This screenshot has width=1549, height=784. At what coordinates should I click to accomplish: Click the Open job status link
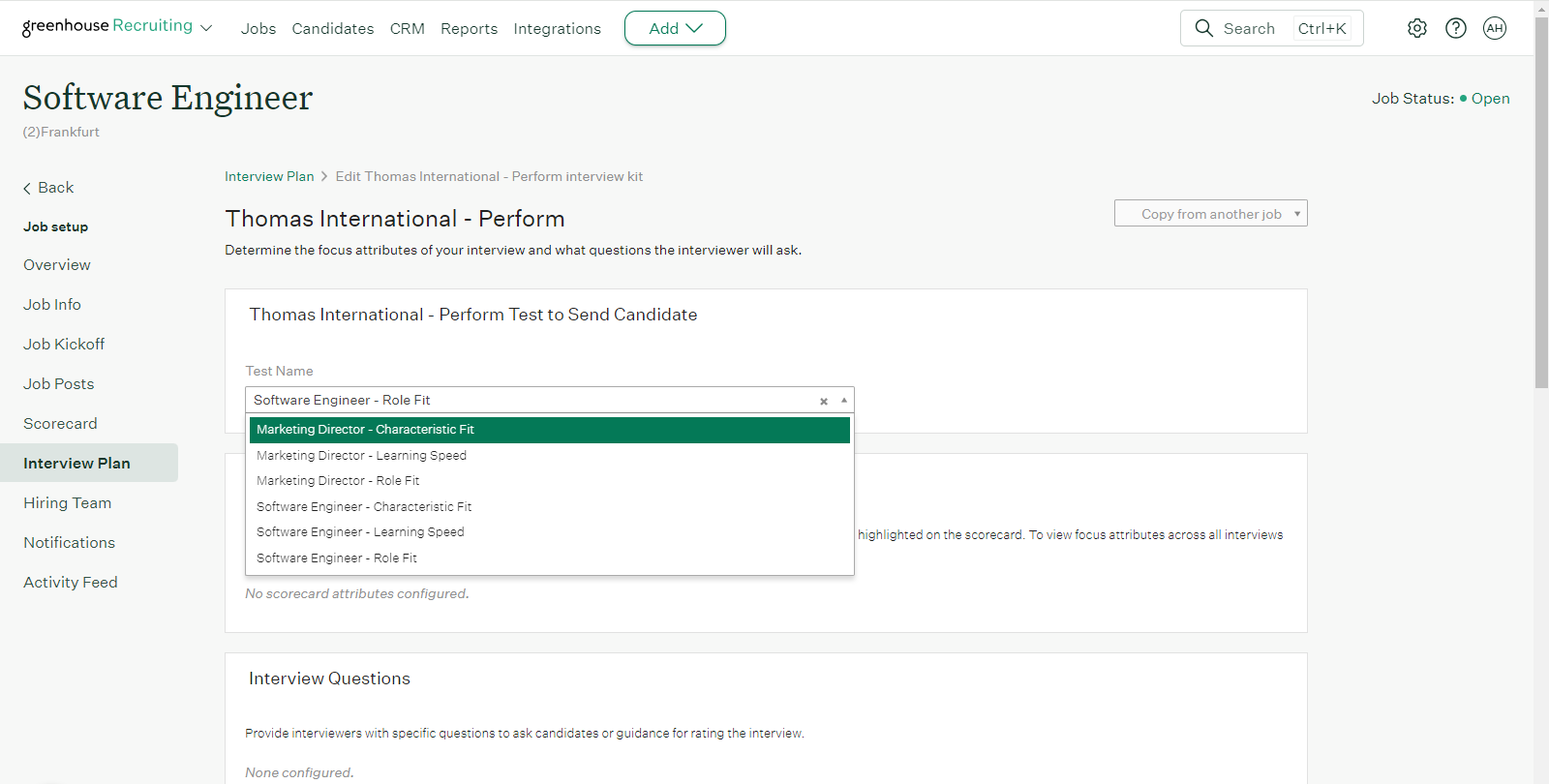tap(1490, 99)
